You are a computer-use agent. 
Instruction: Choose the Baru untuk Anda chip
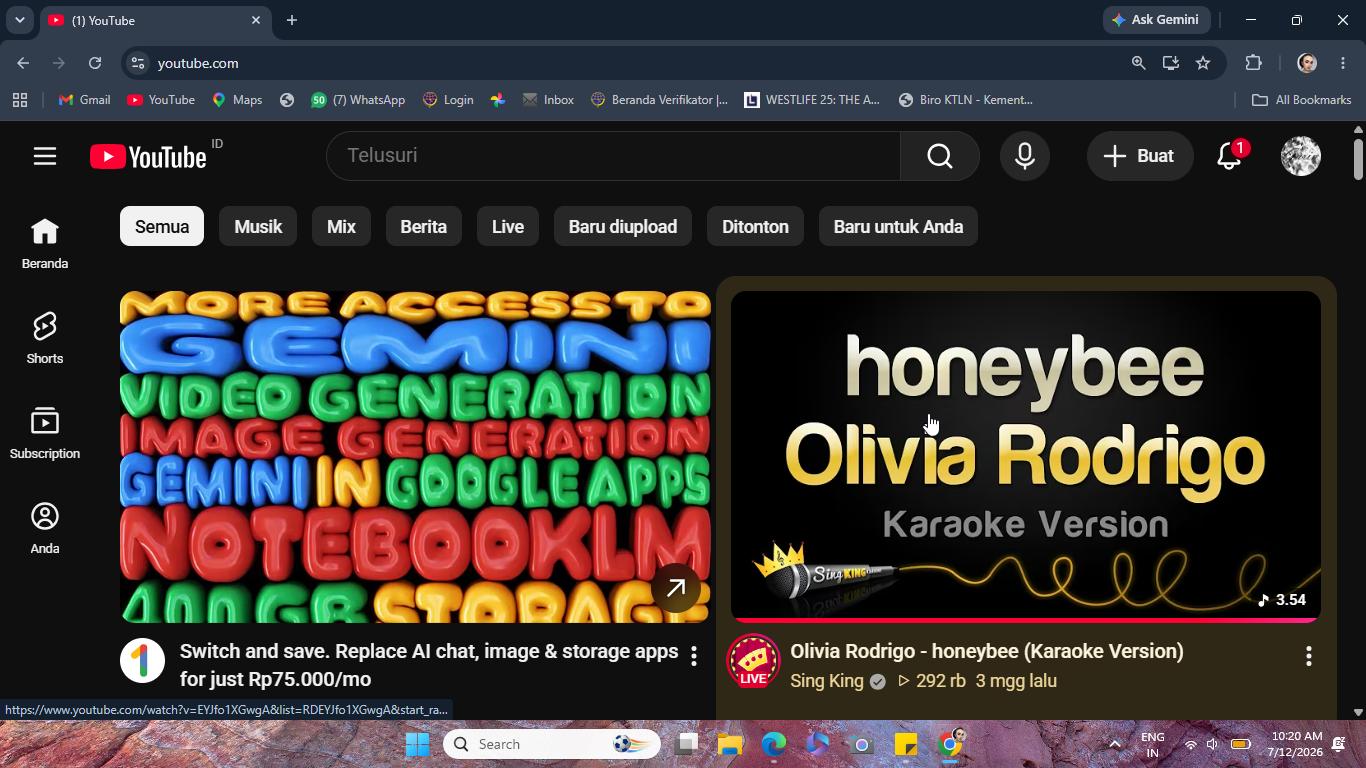click(898, 227)
